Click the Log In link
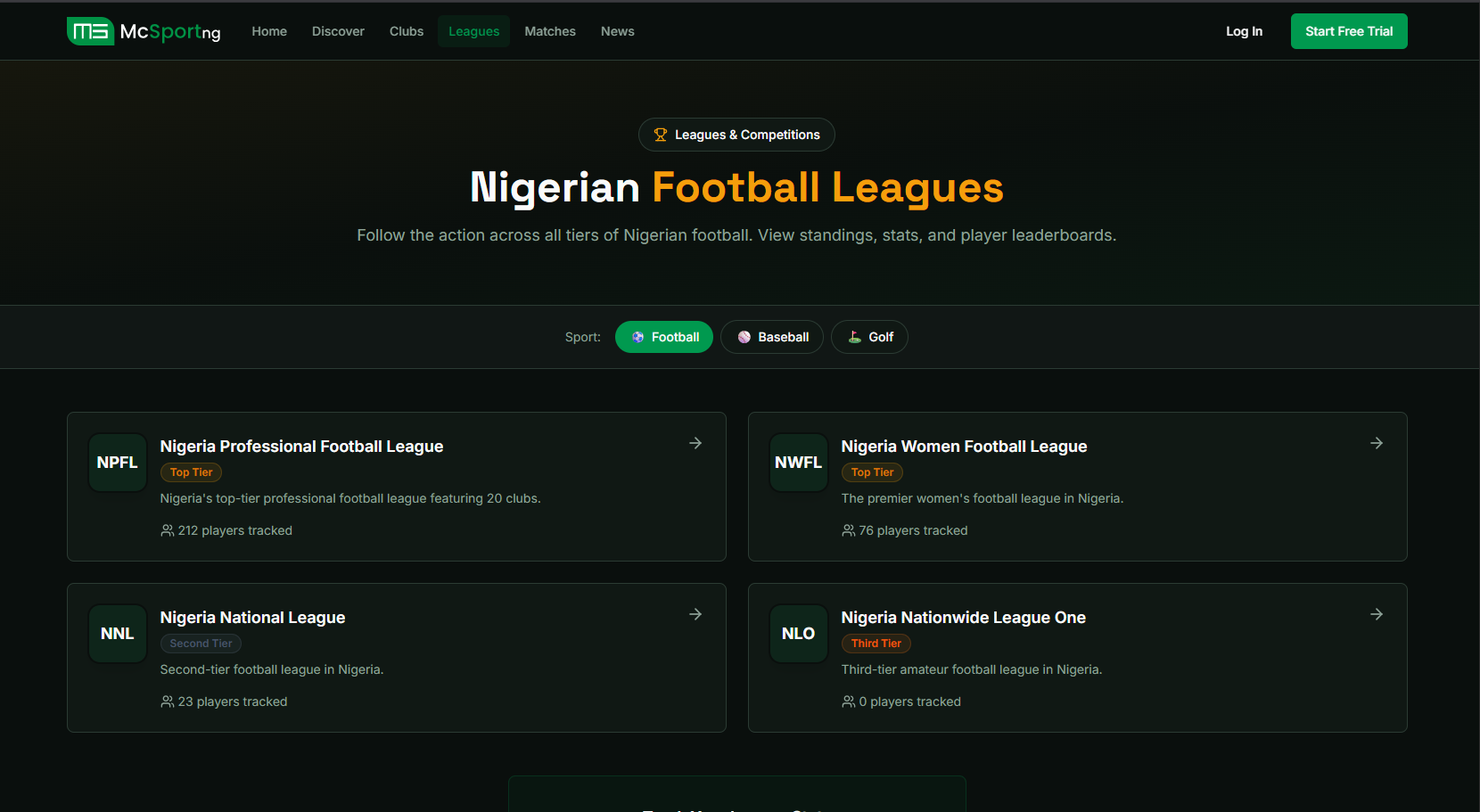1480x812 pixels. coord(1244,31)
